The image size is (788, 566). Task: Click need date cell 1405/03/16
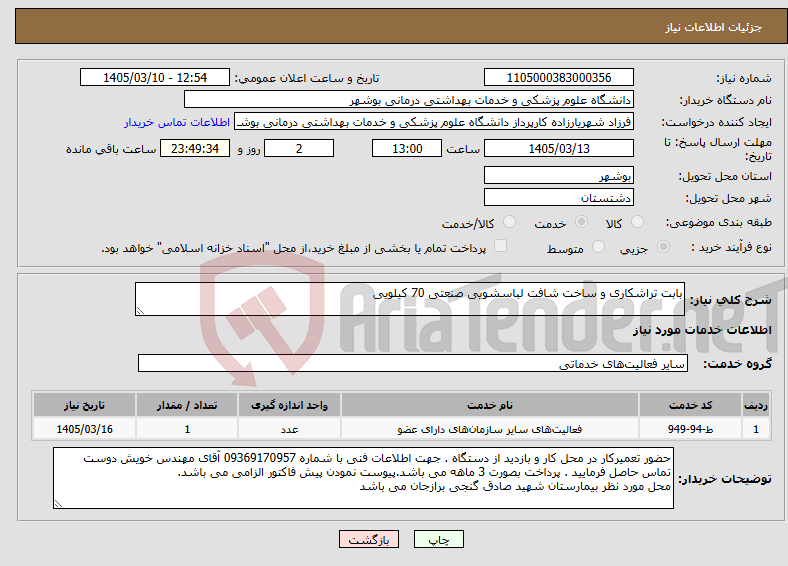pos(84,429)
